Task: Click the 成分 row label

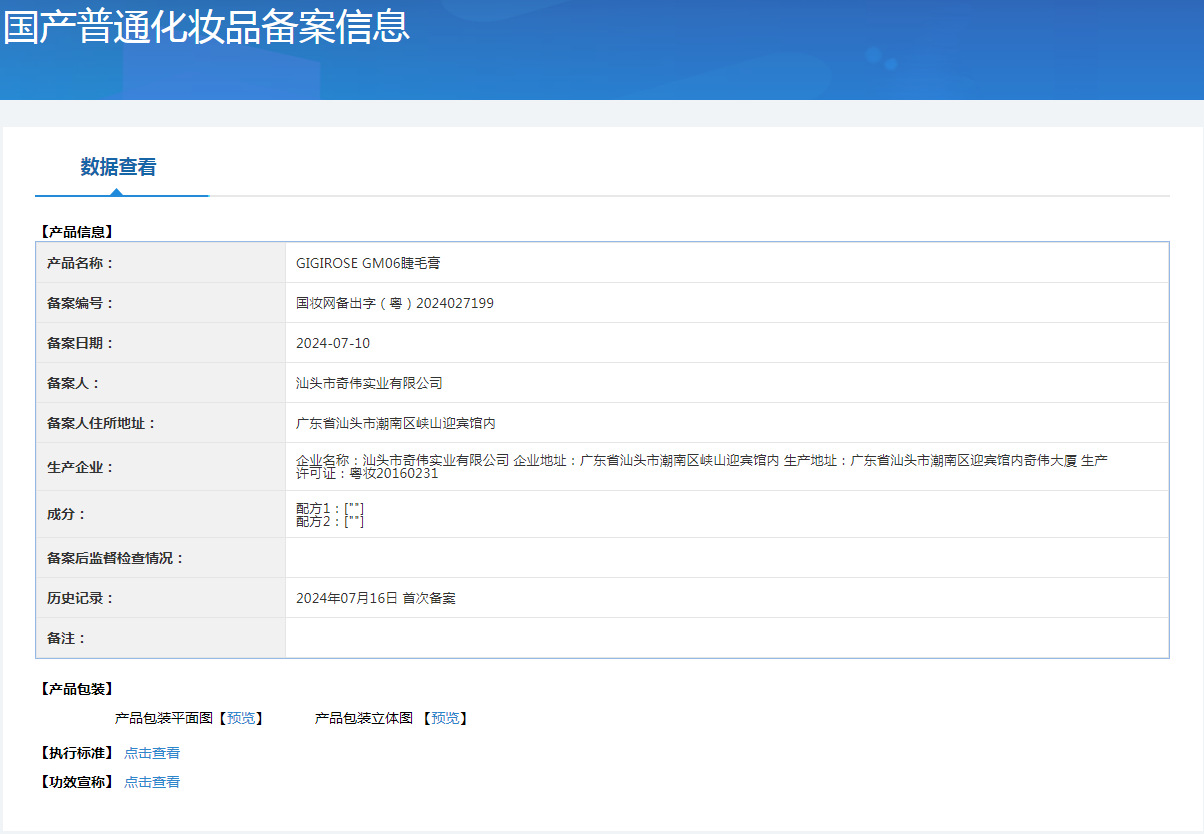Action: (67, 514)
